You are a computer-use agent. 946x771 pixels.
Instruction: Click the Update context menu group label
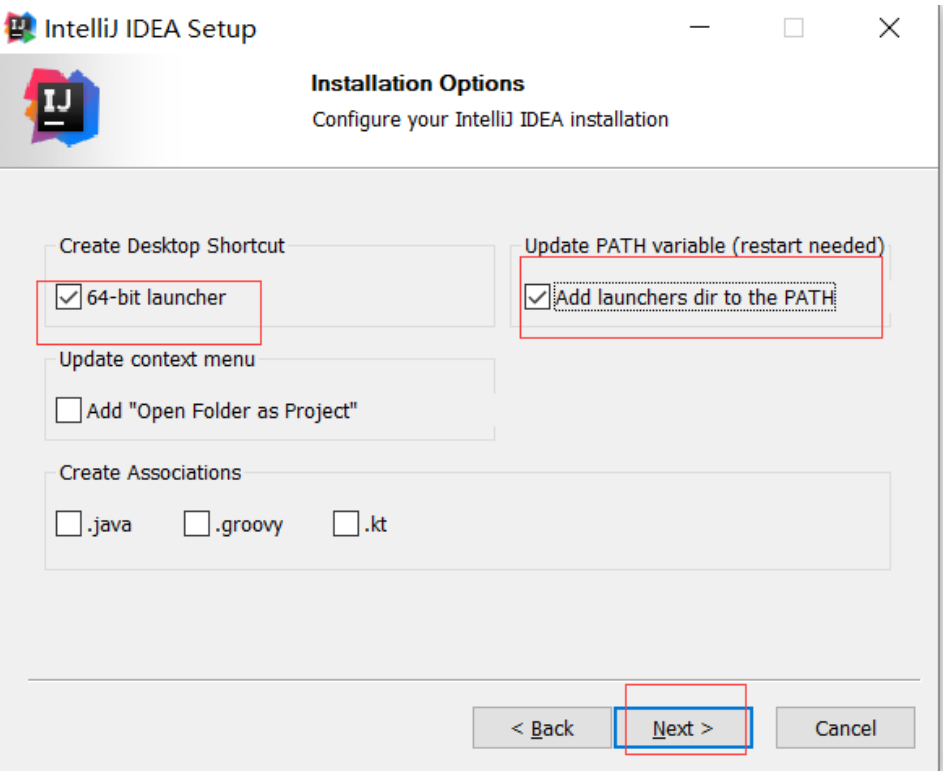pyautogui.click(x=157, y=359)
